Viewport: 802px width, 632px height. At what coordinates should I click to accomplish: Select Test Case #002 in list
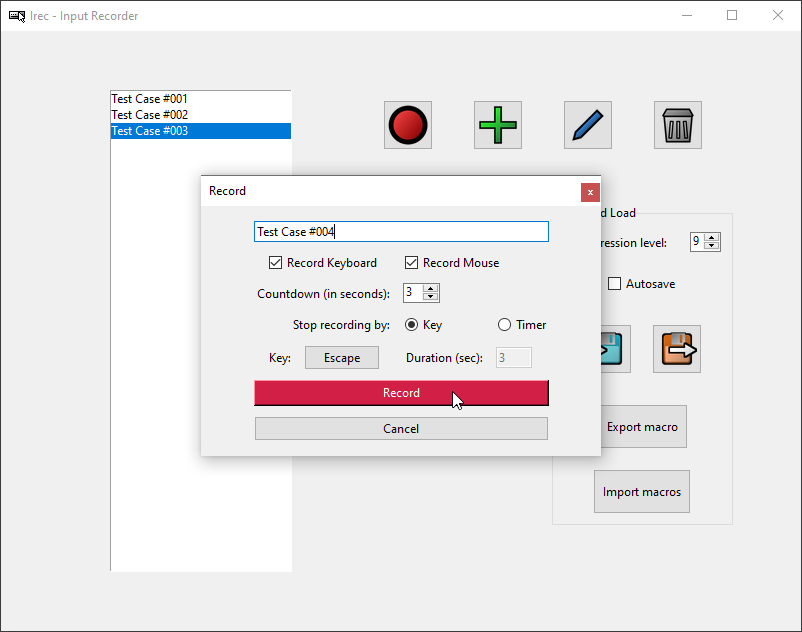click(150, 115)
